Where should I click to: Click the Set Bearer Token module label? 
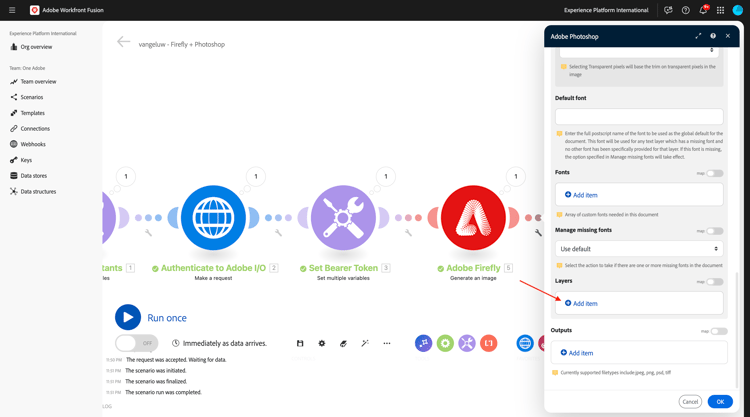(343, 268)
